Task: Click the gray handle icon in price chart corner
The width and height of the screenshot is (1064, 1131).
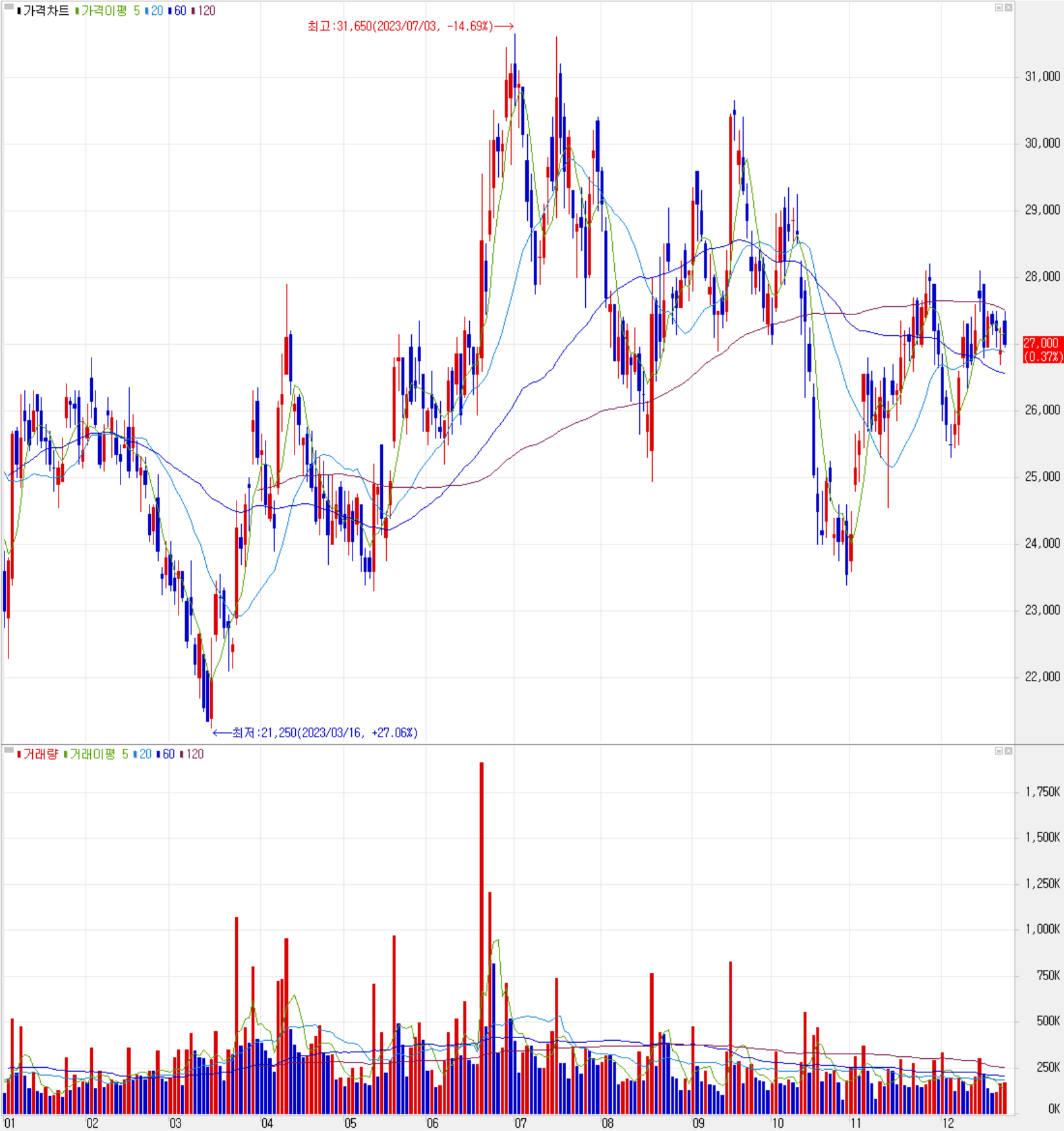Action: point(9,7)
